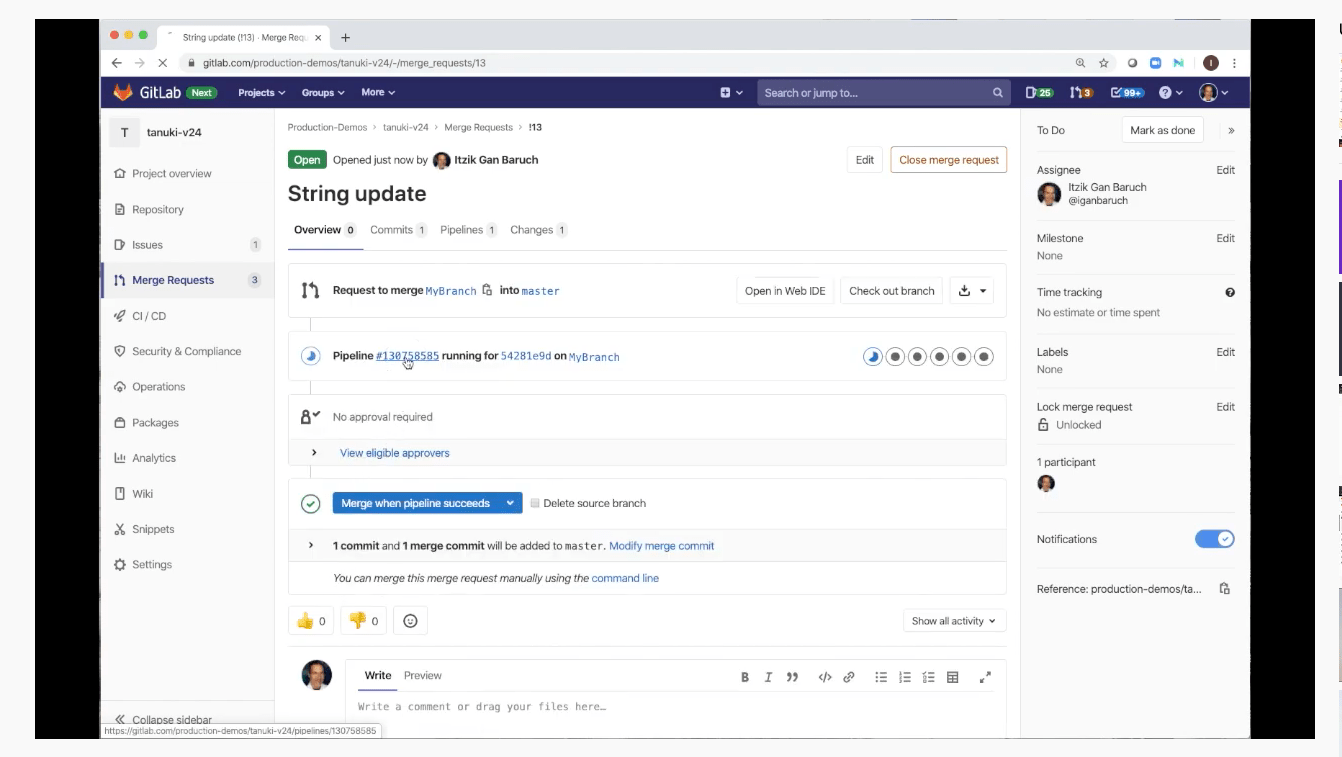Click the GitLab fox logo
This screenshot has width=1342, height=757.
tap(122, 93)
